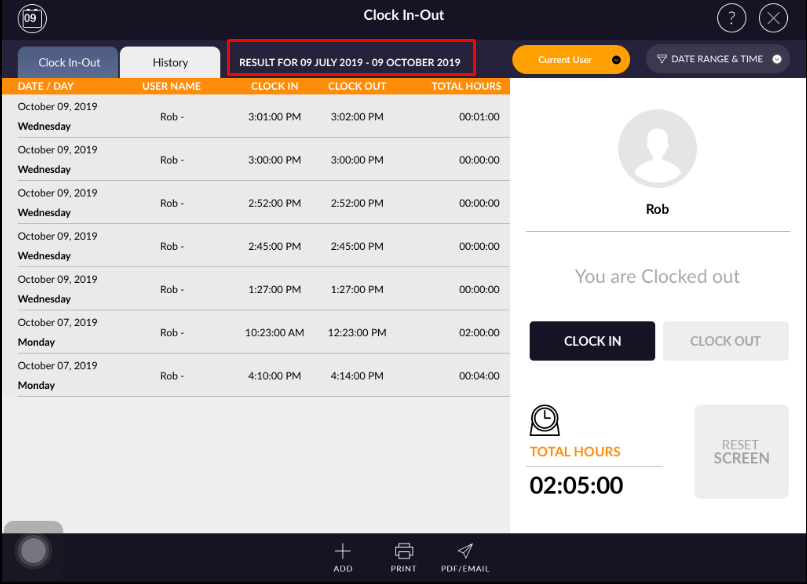Viewport: 807px width, 584px height.
Task: Expand the Date Range & Time filter
Action: click(x=716, y=60)
